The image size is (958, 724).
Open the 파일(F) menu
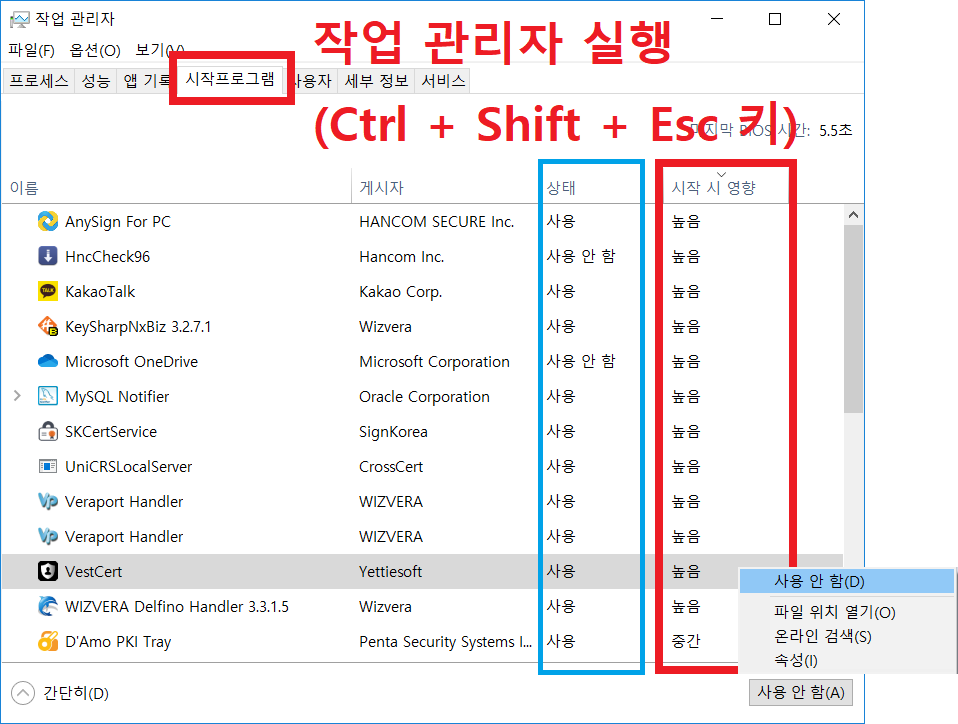[x=30, y=50]
